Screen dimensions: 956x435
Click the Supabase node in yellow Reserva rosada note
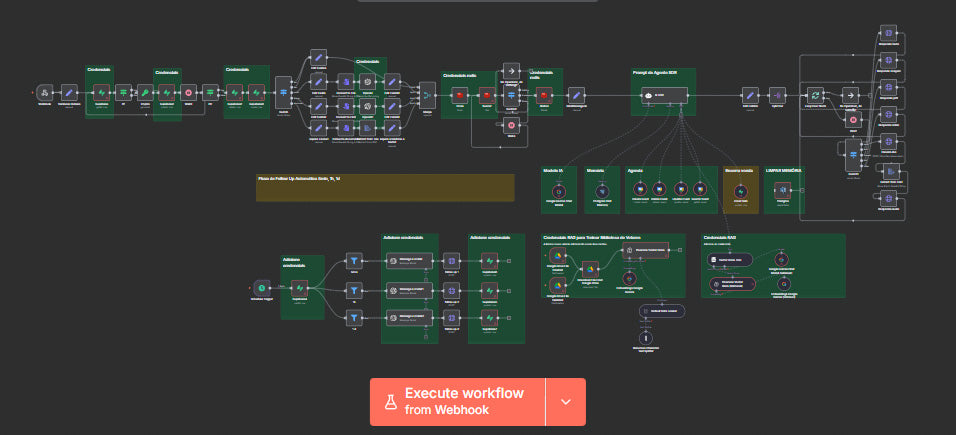pyautogui.click(x=740, y=188)
